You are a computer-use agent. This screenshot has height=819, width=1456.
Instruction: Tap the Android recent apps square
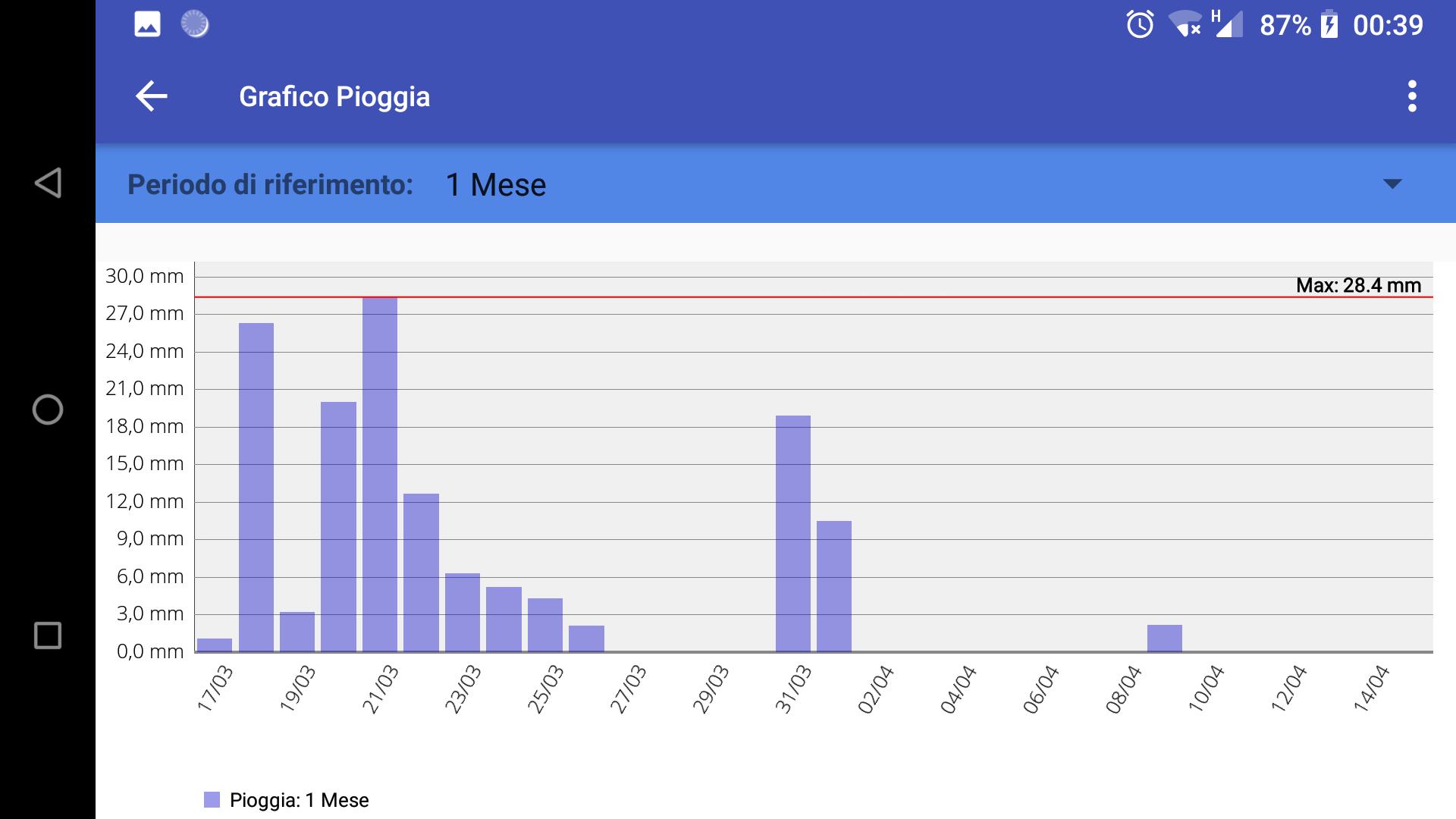point(48,635)
